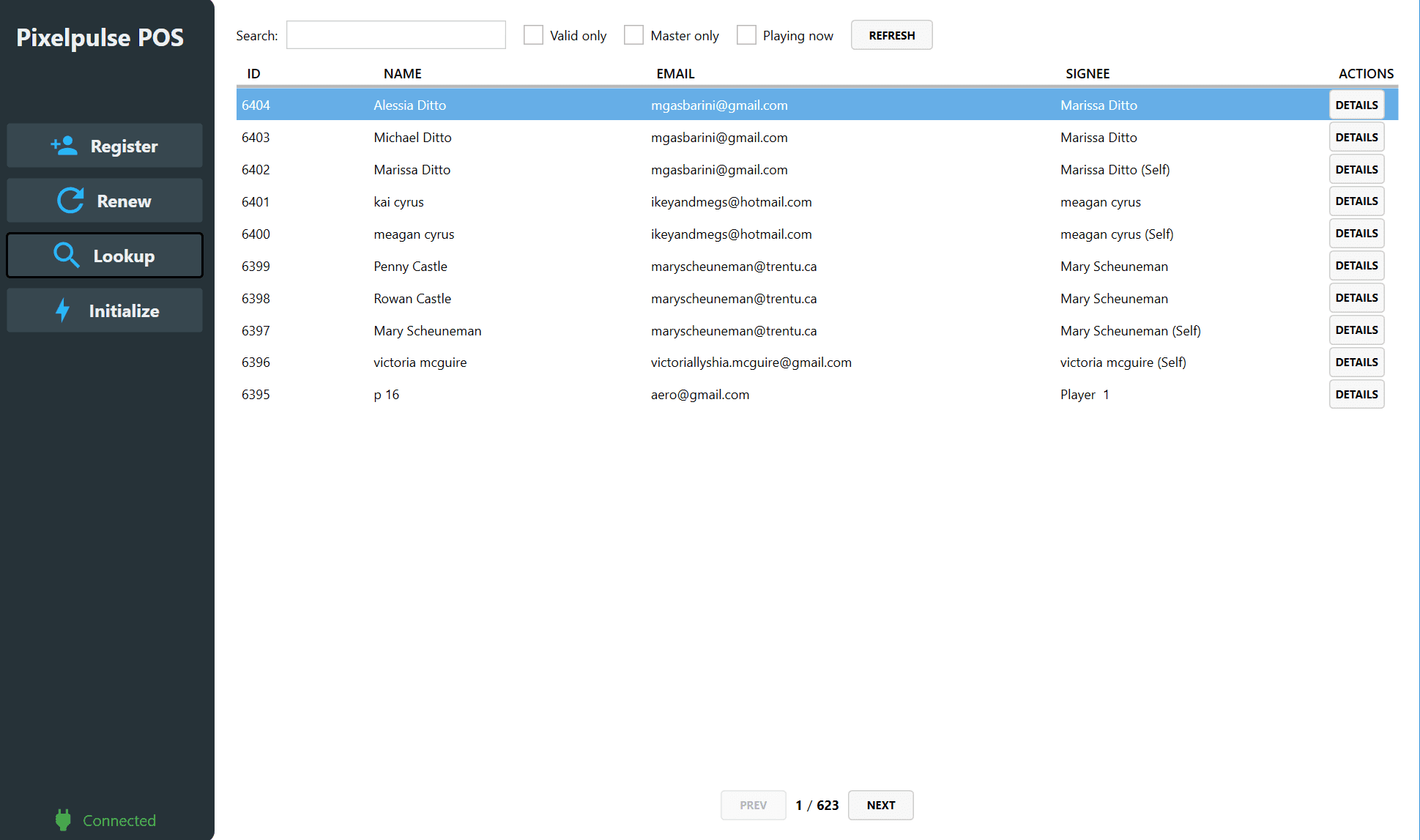The height and width of the screenshot is (840, 1420).
Task: Click the Search input field
Action: pyautogui.click(x=395, y=34)
